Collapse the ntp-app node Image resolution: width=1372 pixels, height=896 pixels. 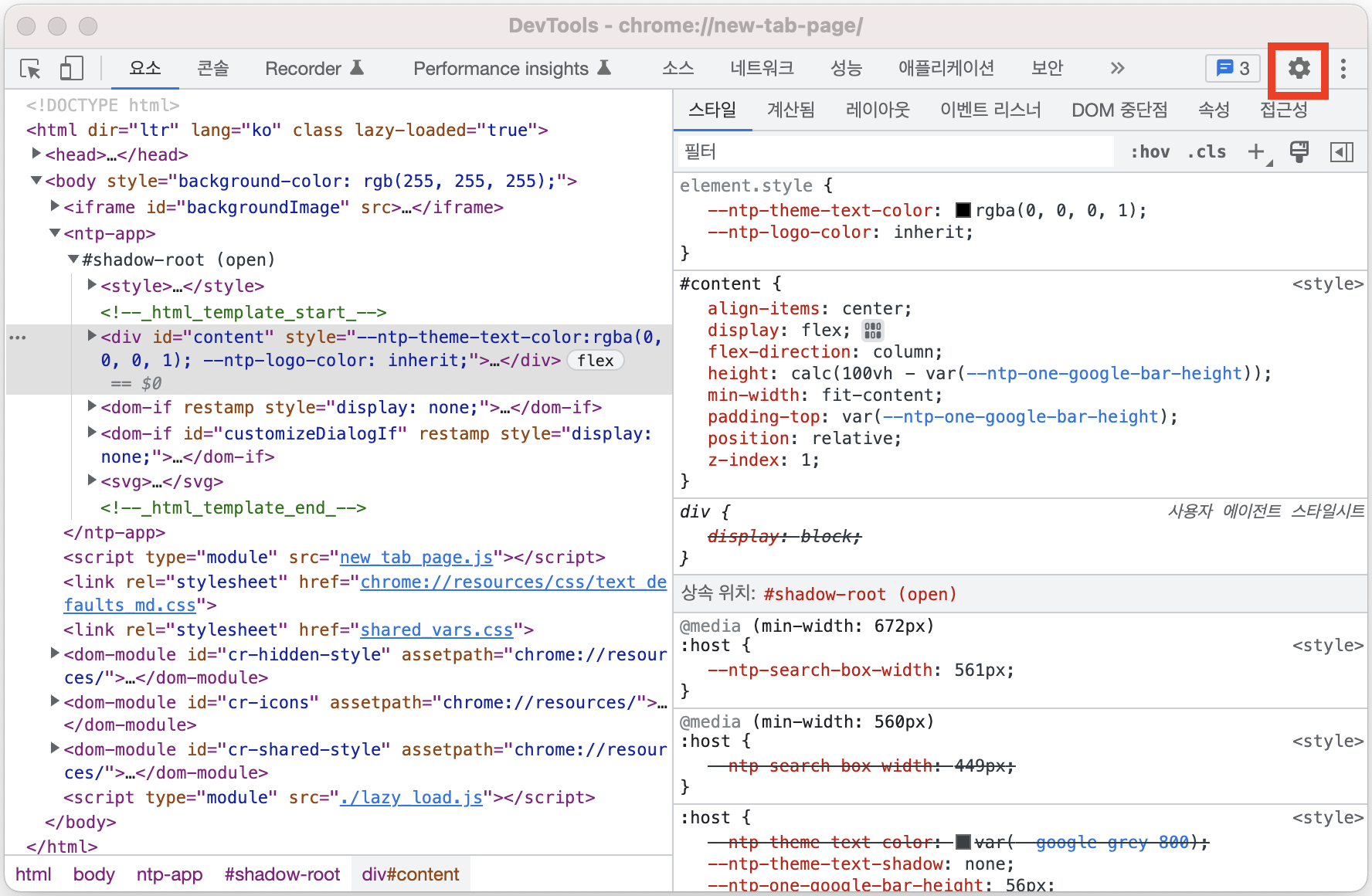55,232
